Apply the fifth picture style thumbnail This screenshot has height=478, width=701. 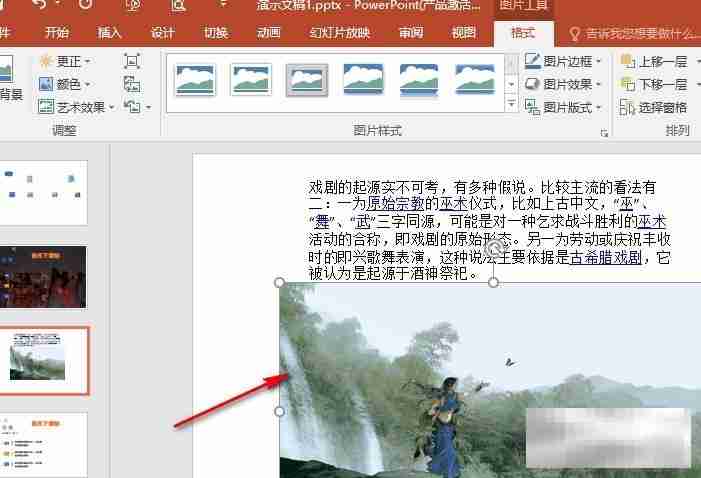point(419,80)
